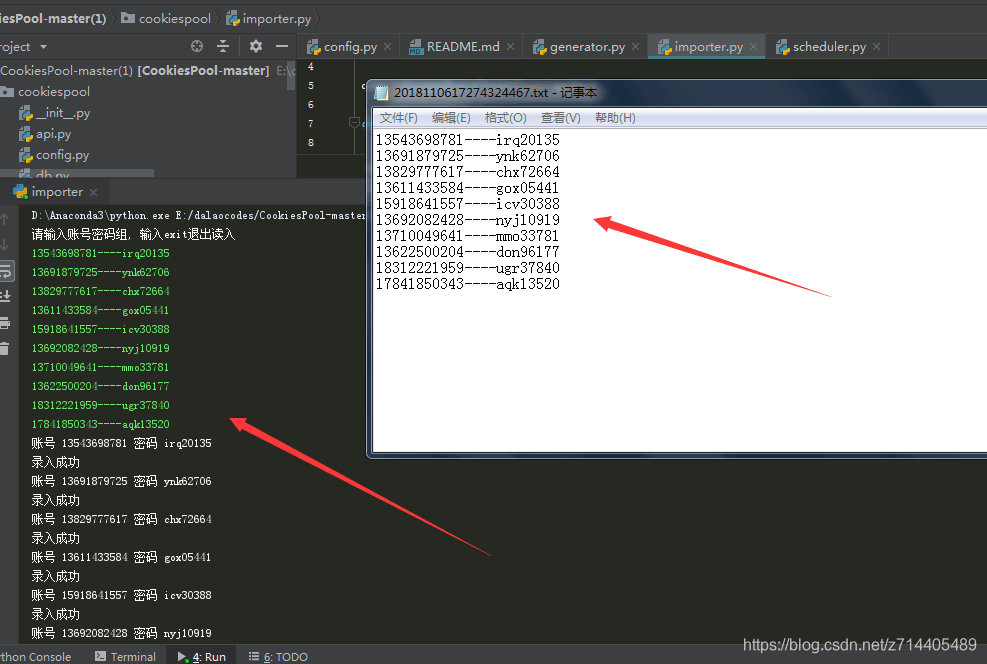Open the 4: Run tool window
Image resolution: width=987 pixels, height=664 pixels.
(201, 656)
